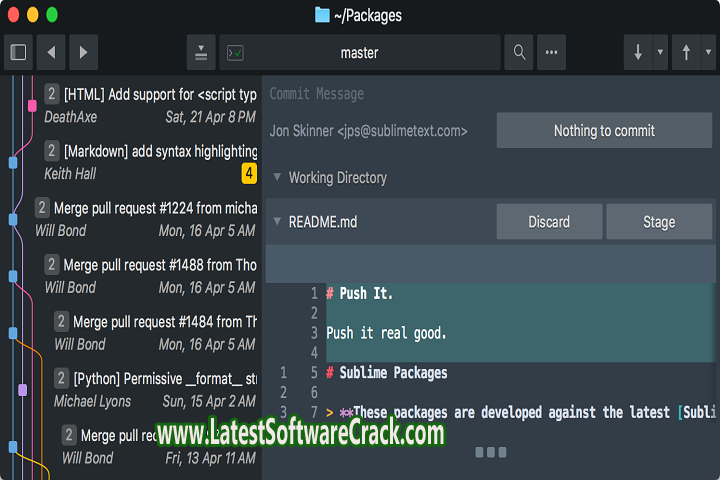Collapse the README.md file diff

point(277,222)
